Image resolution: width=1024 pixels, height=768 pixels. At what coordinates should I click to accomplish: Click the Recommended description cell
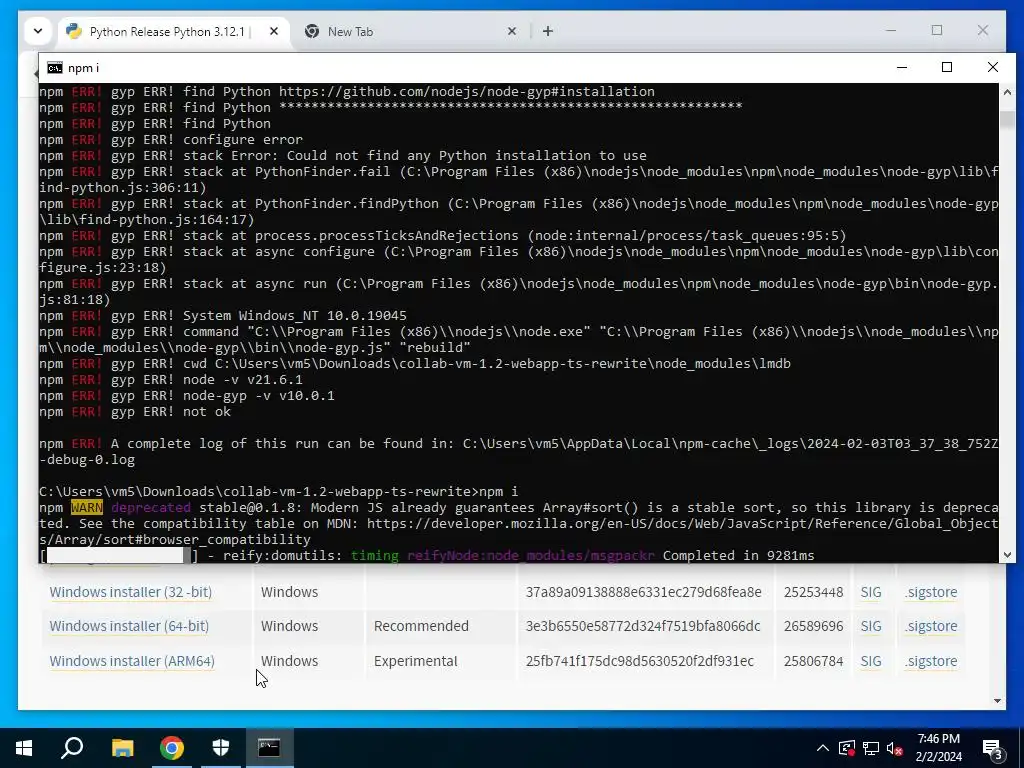[x=421, y=626]
